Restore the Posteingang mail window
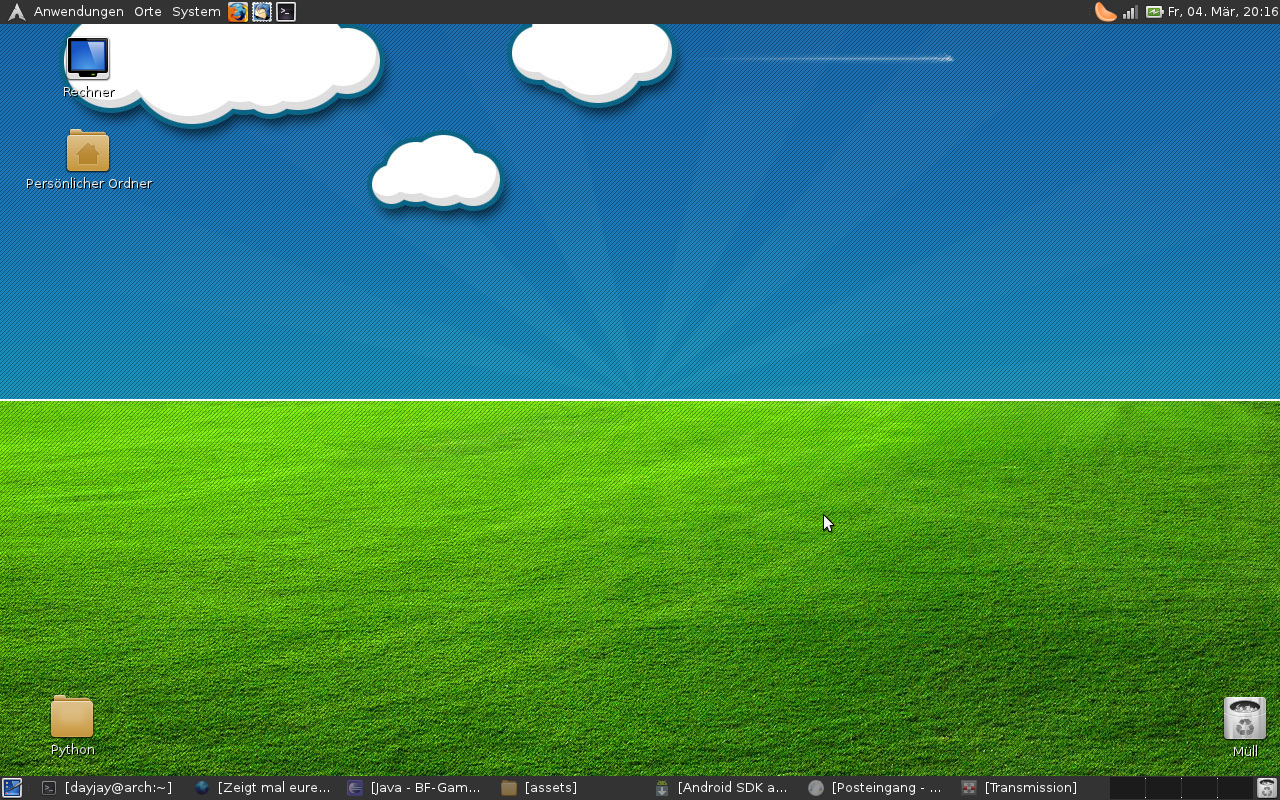Screen dimensions: 1280x800 pyautogui.click(x=875, y=788)
